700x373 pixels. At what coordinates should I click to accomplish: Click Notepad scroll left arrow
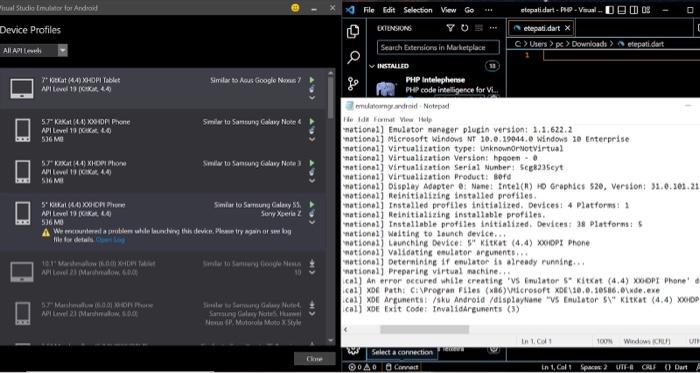[x=346, y=329]
